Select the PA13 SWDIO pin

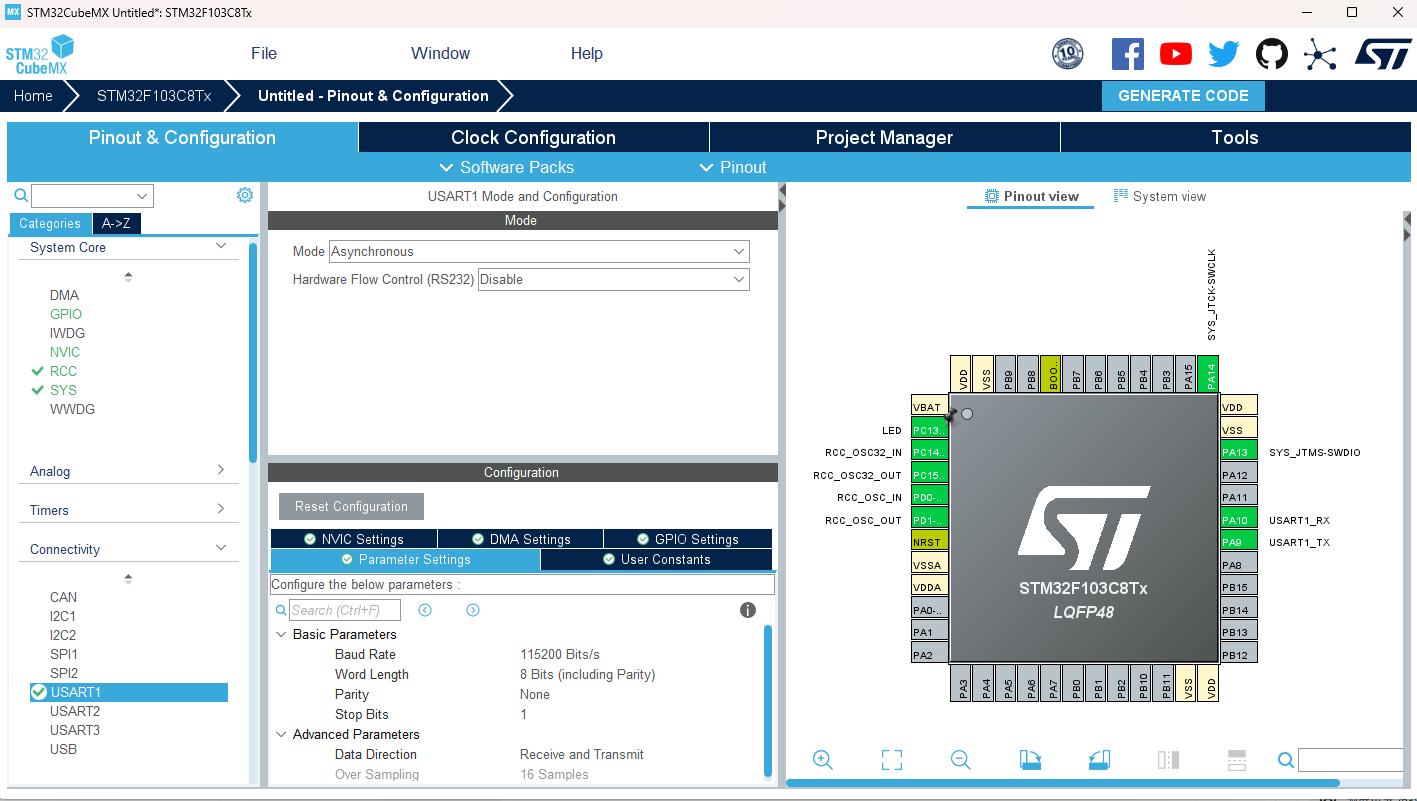[x=1239, y=452]
